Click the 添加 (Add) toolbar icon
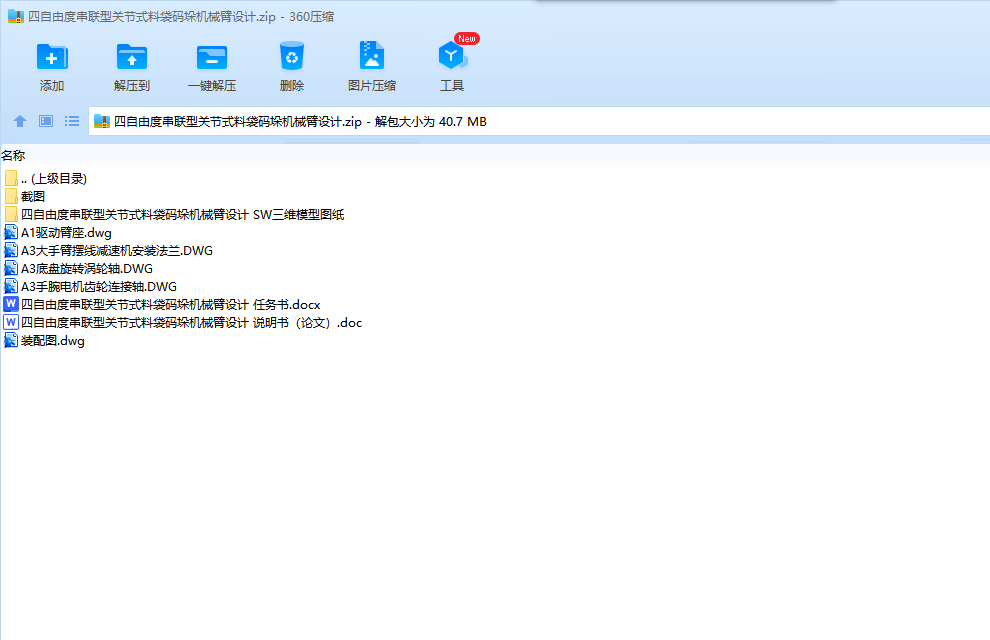 52,57
